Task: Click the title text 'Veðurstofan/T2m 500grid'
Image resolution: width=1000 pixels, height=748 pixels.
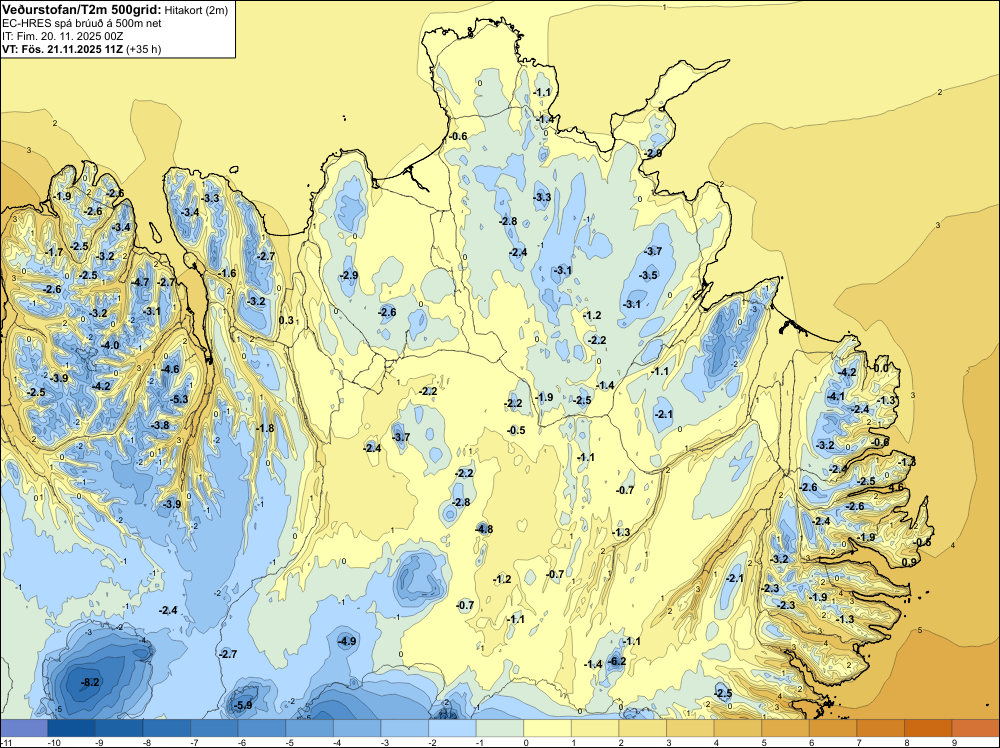Action: [x=82, y=9]
